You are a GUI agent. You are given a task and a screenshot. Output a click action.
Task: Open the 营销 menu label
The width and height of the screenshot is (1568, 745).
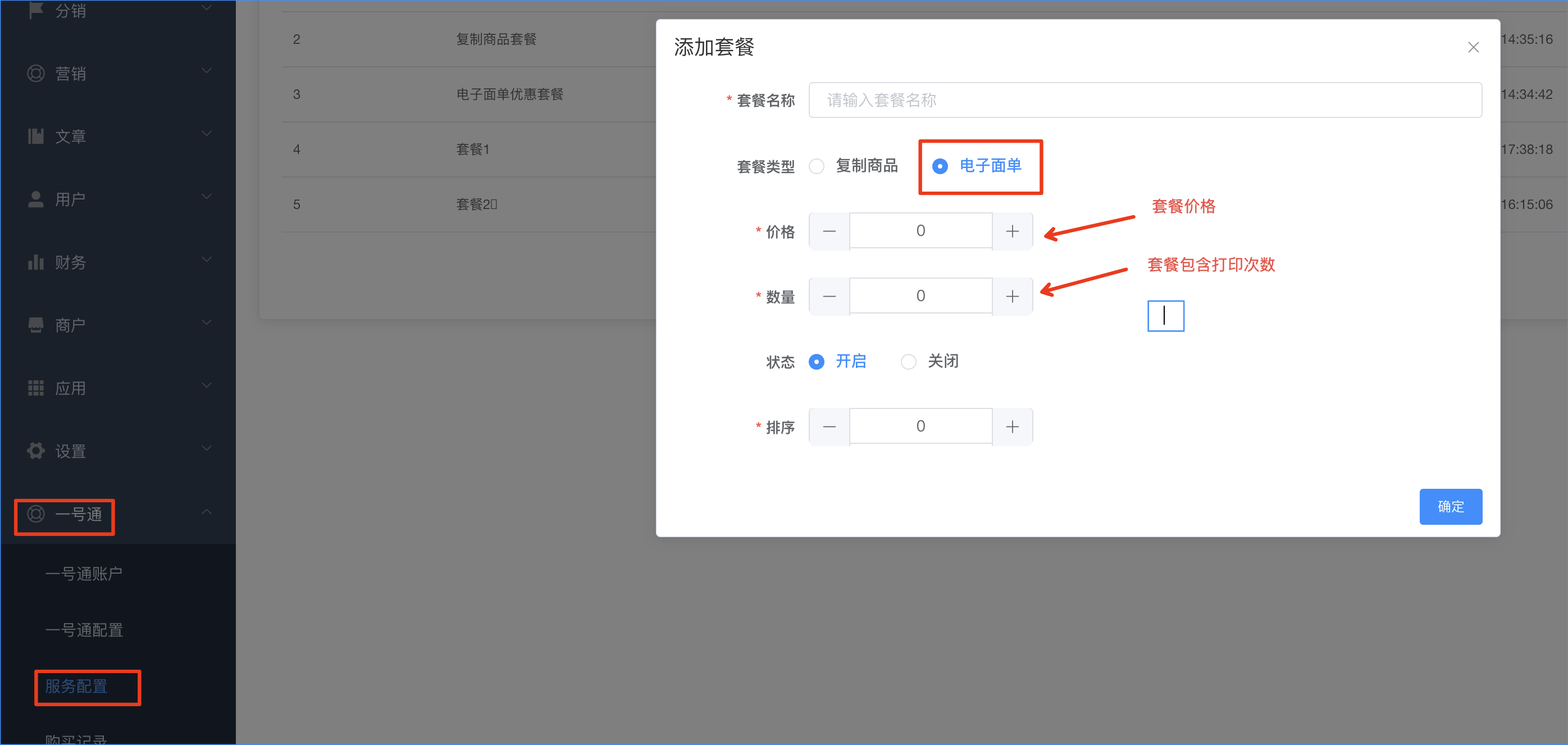click(71, 74)
